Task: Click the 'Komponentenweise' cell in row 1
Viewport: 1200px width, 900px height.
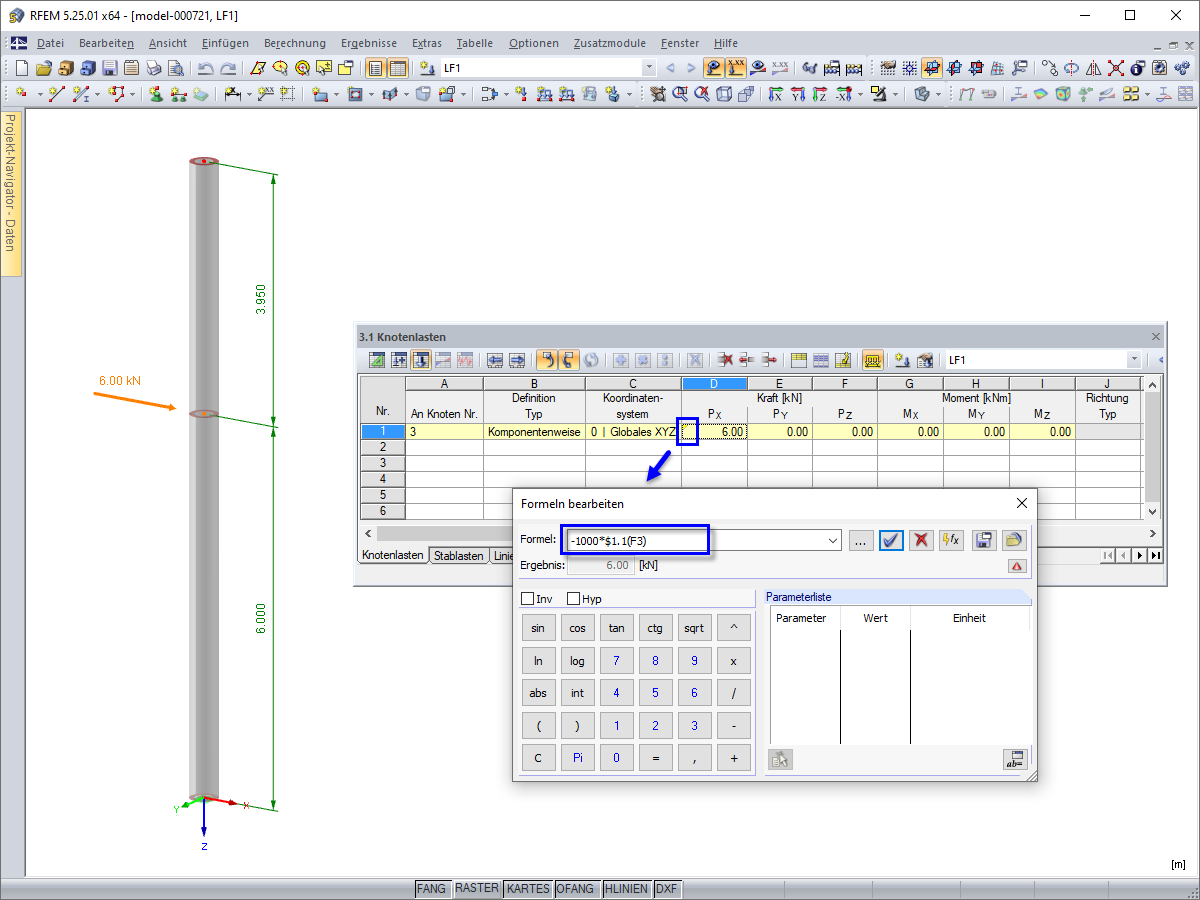Action: click(x=534, y=432)
